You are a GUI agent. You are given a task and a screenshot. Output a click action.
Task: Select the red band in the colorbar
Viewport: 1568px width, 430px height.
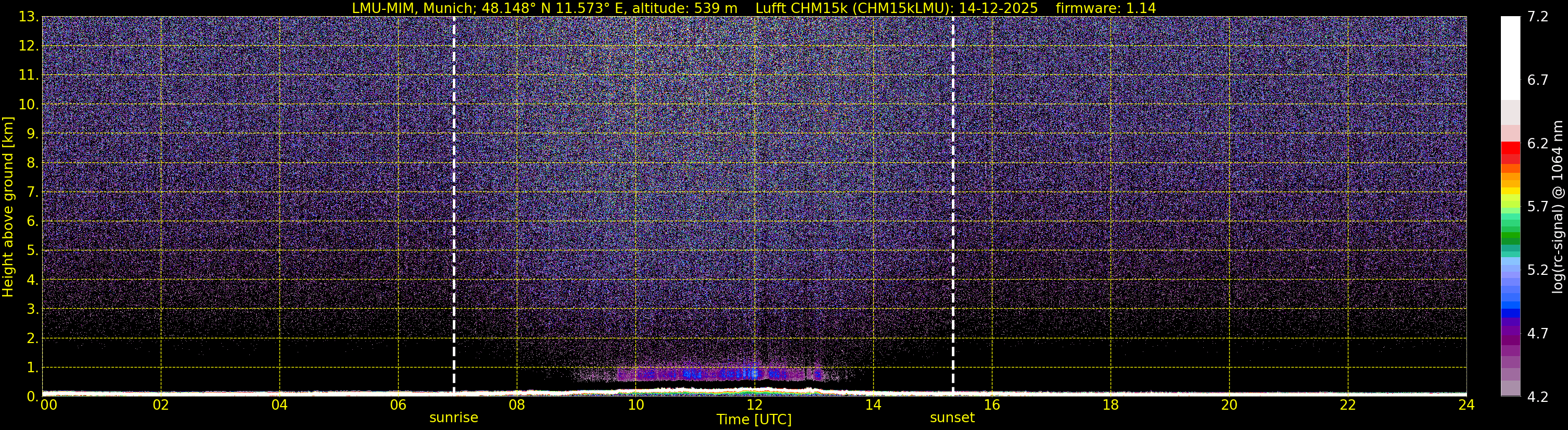click(1510, 148)
